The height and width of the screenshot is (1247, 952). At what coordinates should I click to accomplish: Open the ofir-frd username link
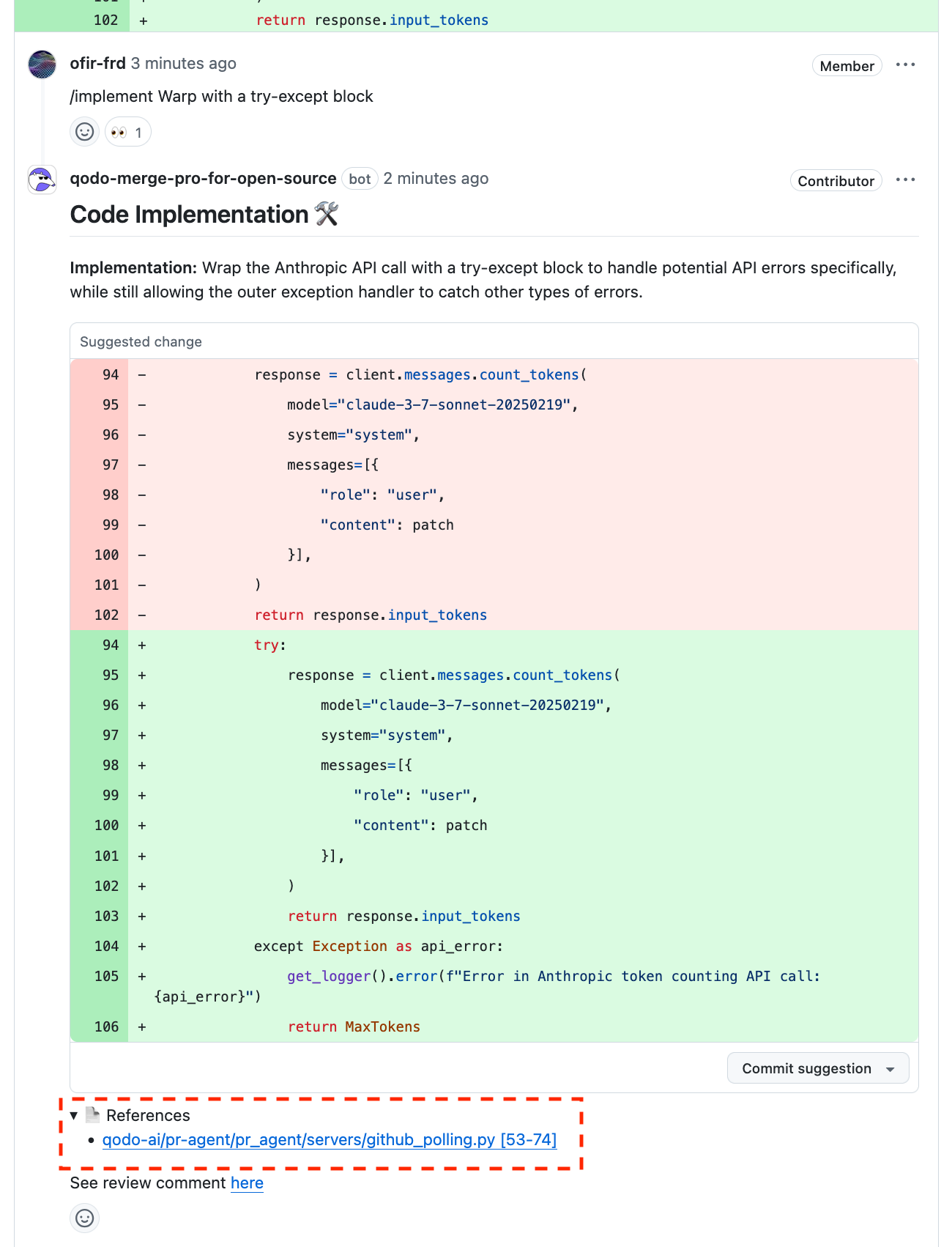pyautogui.click(x=97, y=64)
